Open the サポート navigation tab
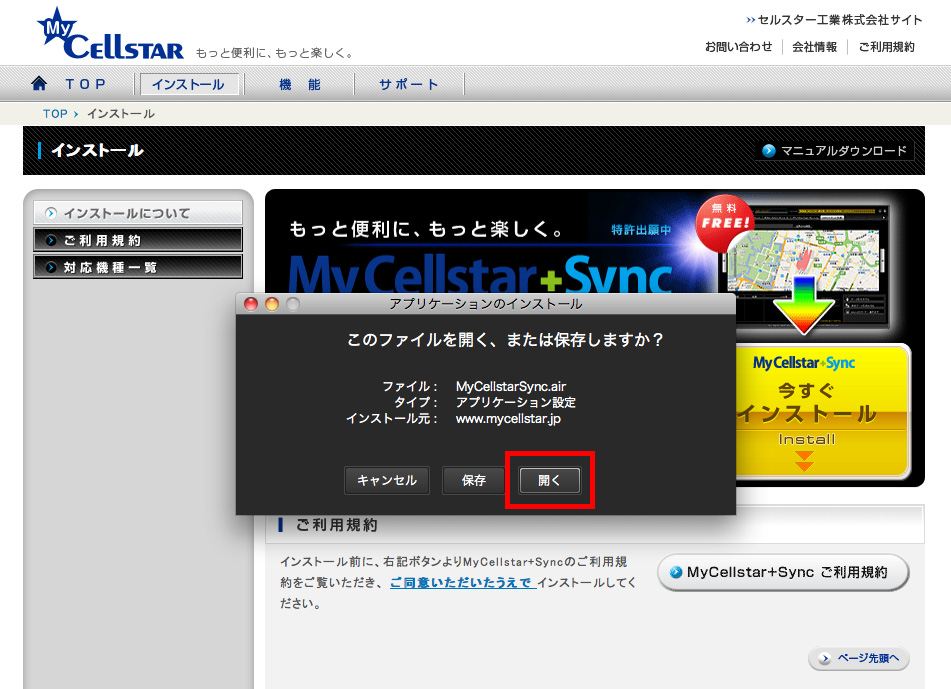This screenshot has height=689, width=951. point(408,84)
